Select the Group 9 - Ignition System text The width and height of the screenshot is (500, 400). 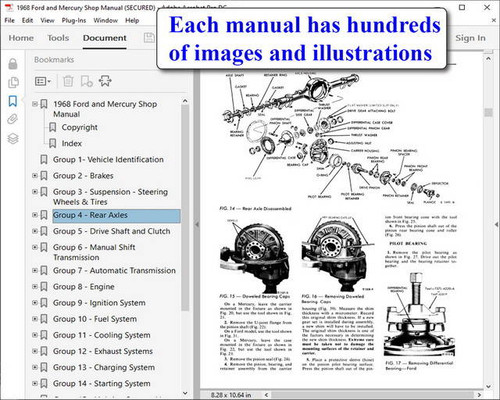click(x=99, y=303)
